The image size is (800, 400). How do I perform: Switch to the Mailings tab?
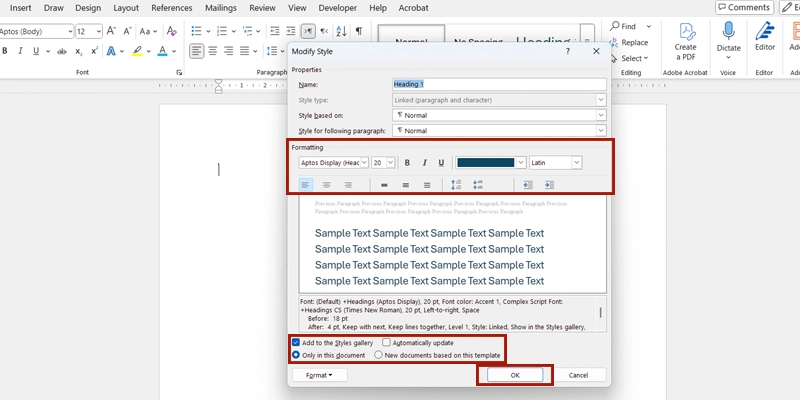(x=220, y=8)
